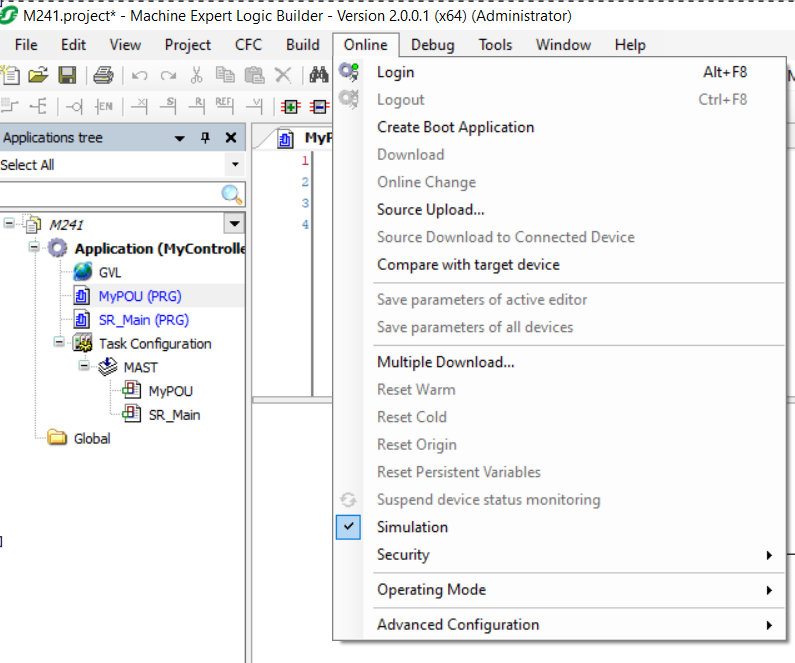Click the search magnifier in Applications tree
This screenshot has height=663, width=795.
tap(232, 194)
